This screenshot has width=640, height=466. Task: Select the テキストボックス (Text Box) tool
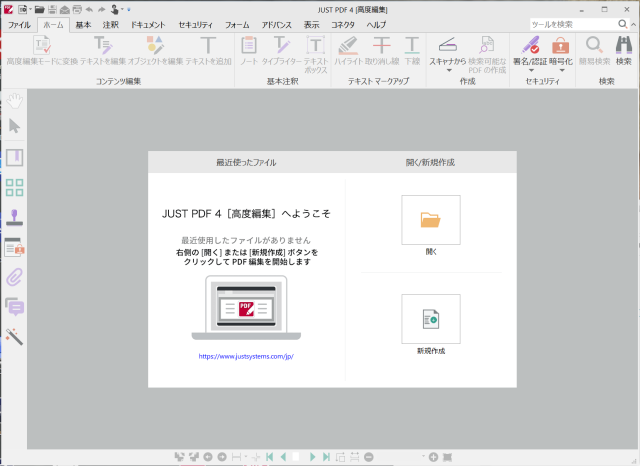pyautogui.click(x=316, y=45)
